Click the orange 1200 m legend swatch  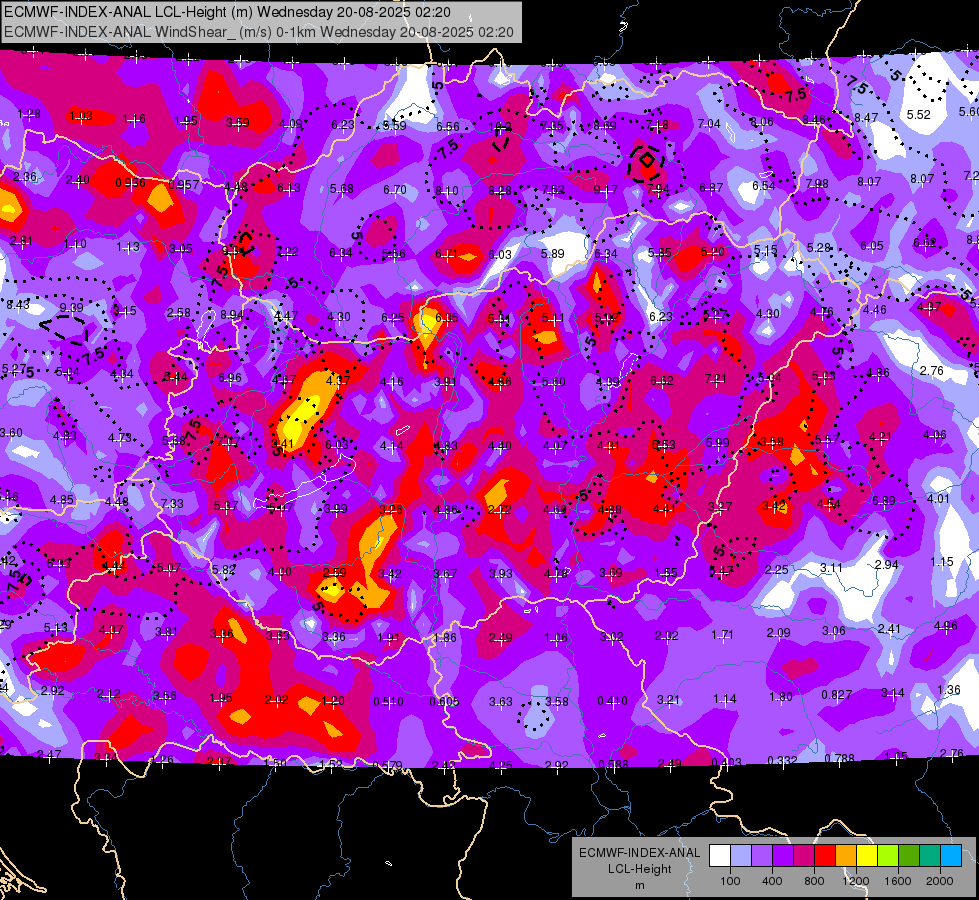[845, 855]
